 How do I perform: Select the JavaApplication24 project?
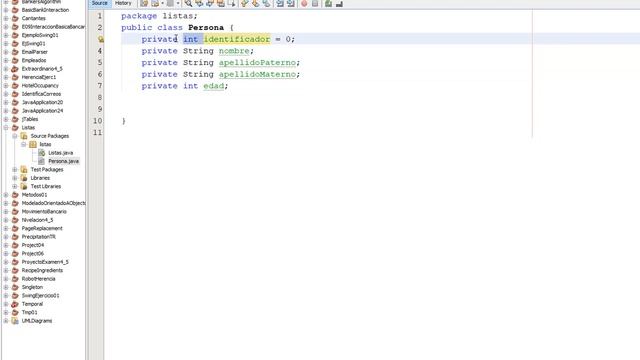42,111
